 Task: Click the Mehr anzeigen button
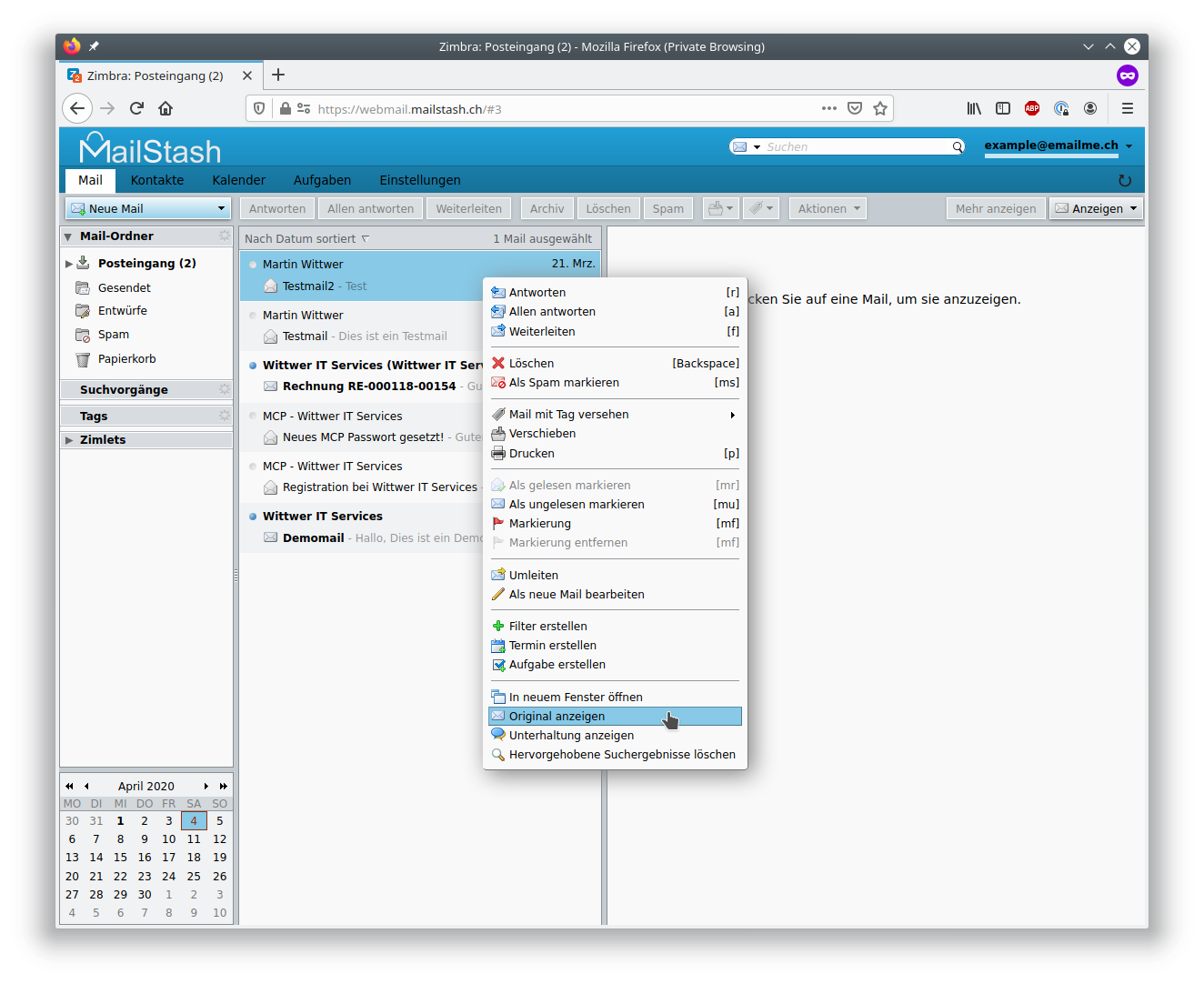click(996, 208)
